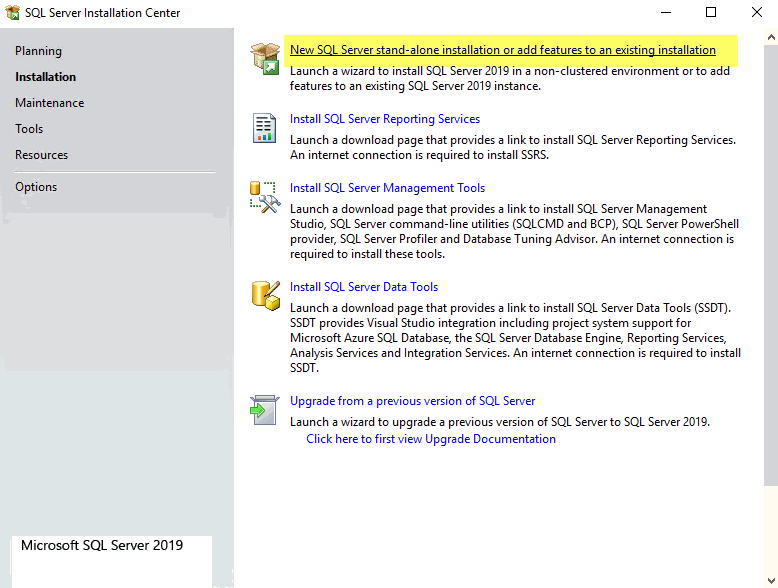Image resolution: width=778 pixels, height=588 pixels.
Task: Start Upgrade from a previous version link
Action: click(x=412, y=401)
